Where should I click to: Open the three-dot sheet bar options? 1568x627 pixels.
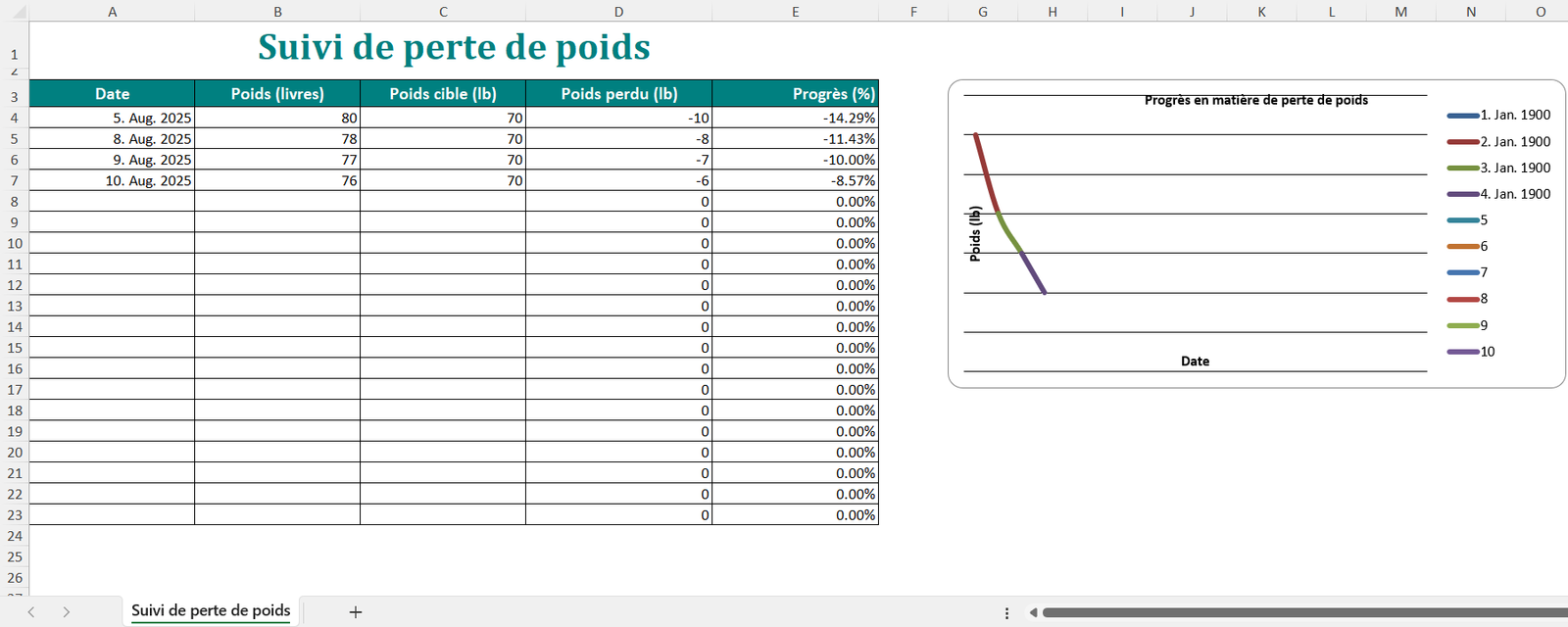coord(1006,612)
